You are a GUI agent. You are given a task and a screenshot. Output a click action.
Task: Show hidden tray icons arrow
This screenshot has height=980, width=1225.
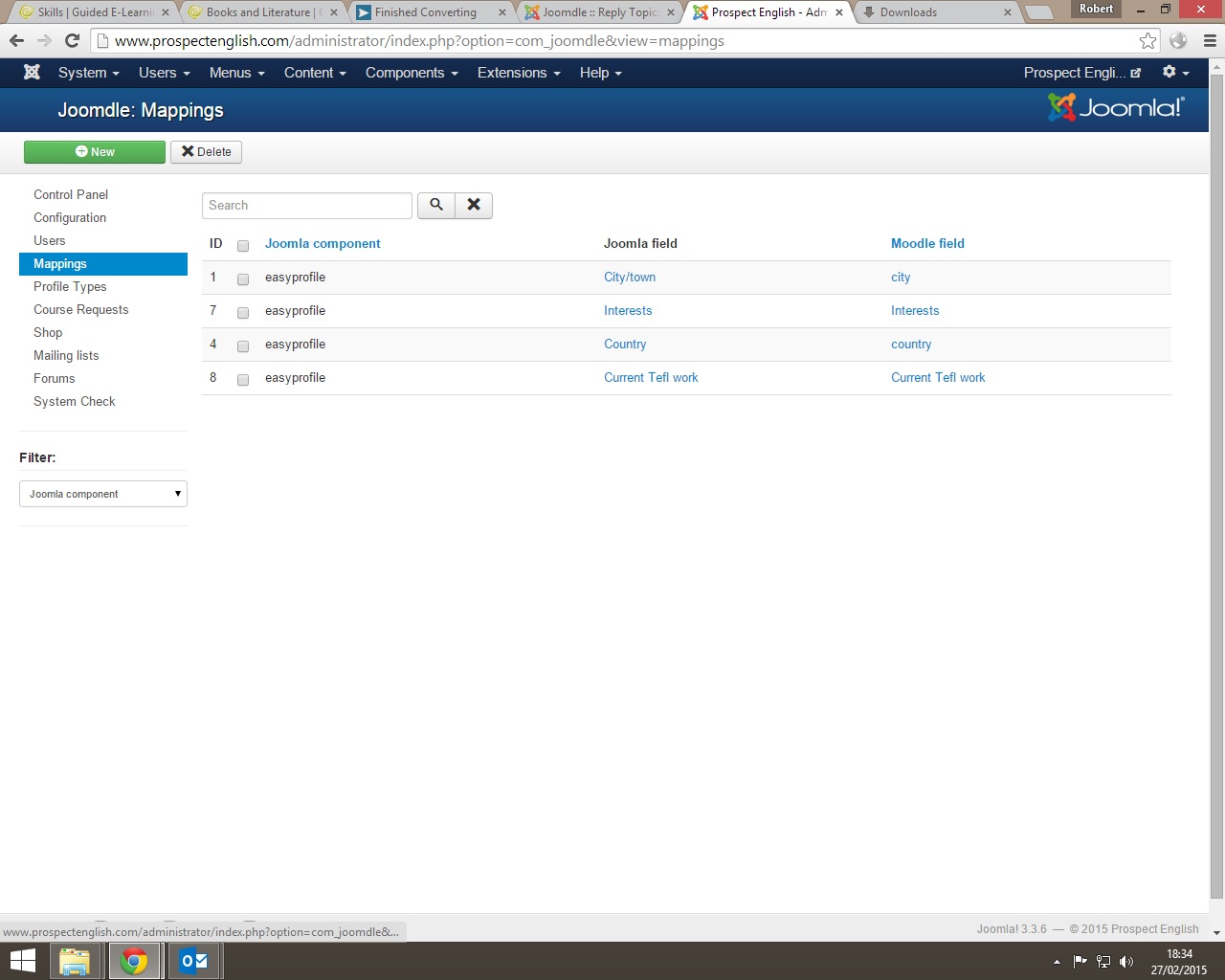click(x=1057, y=962)
